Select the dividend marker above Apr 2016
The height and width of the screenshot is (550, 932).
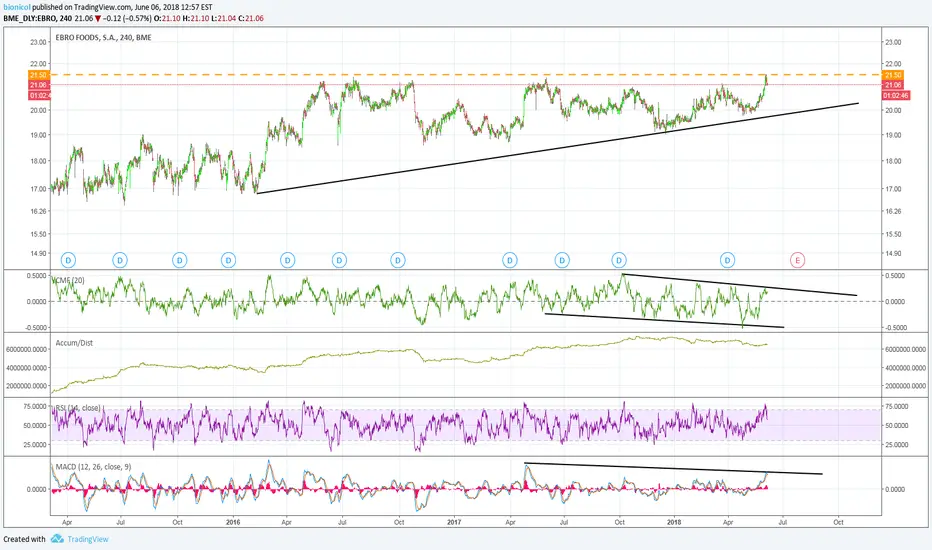[x=288, y=260]
